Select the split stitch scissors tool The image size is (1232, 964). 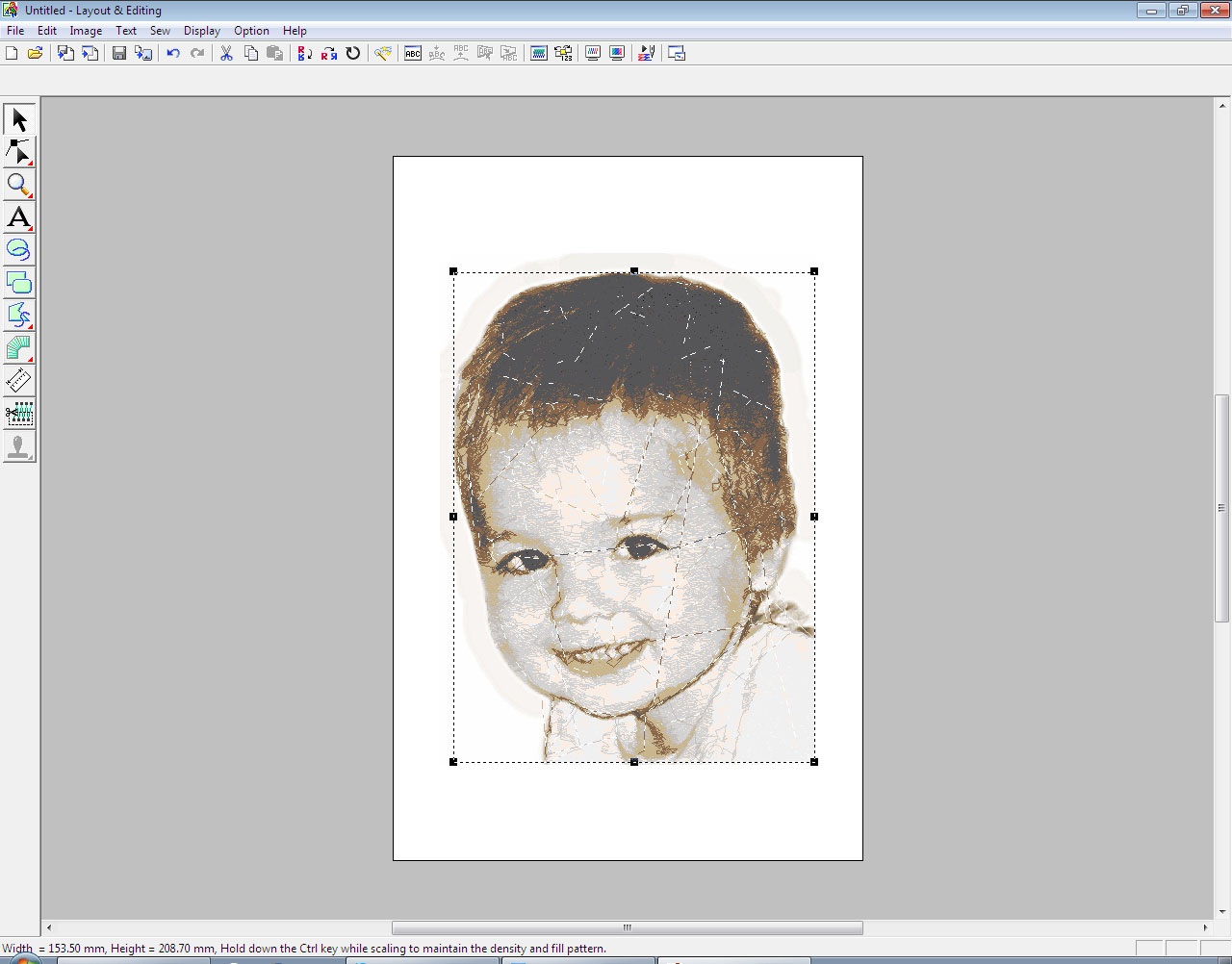click(19, 415)
